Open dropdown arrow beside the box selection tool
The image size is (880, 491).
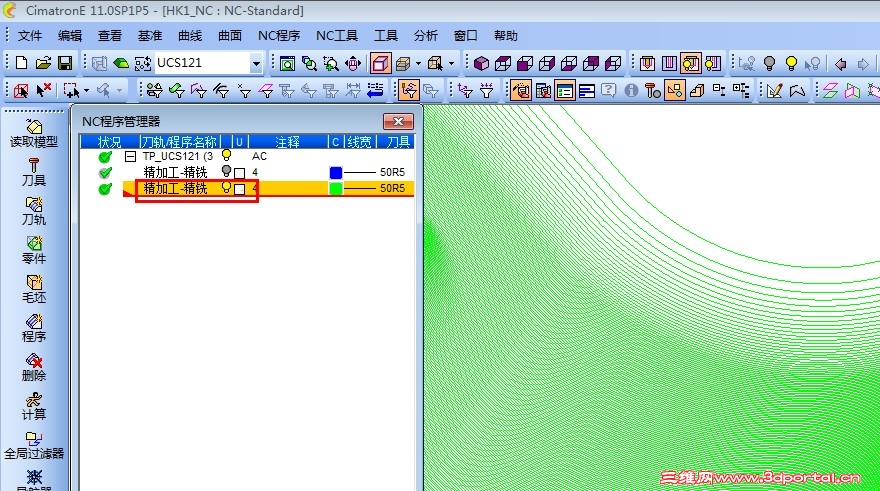86,90
